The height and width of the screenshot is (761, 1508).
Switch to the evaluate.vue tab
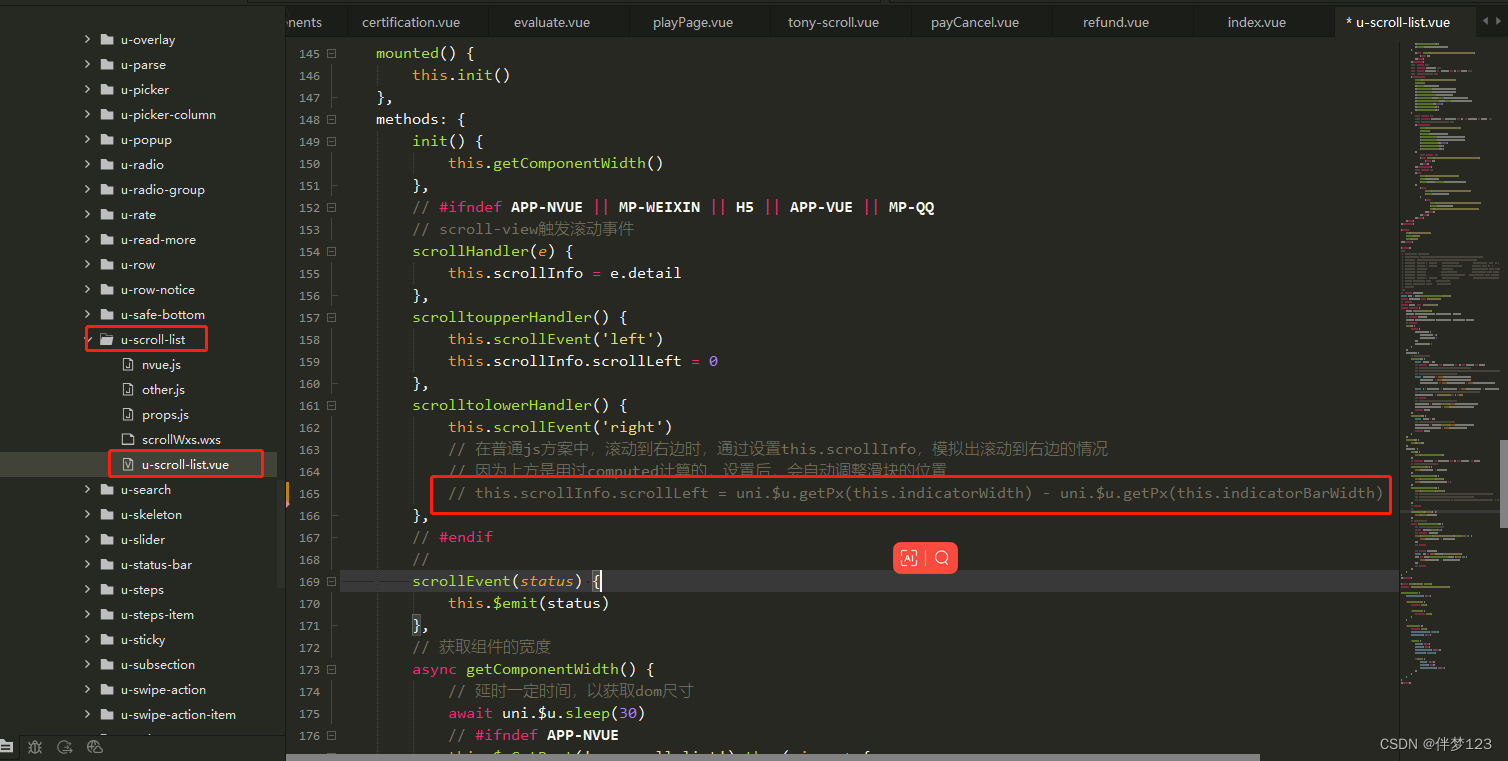552,22
